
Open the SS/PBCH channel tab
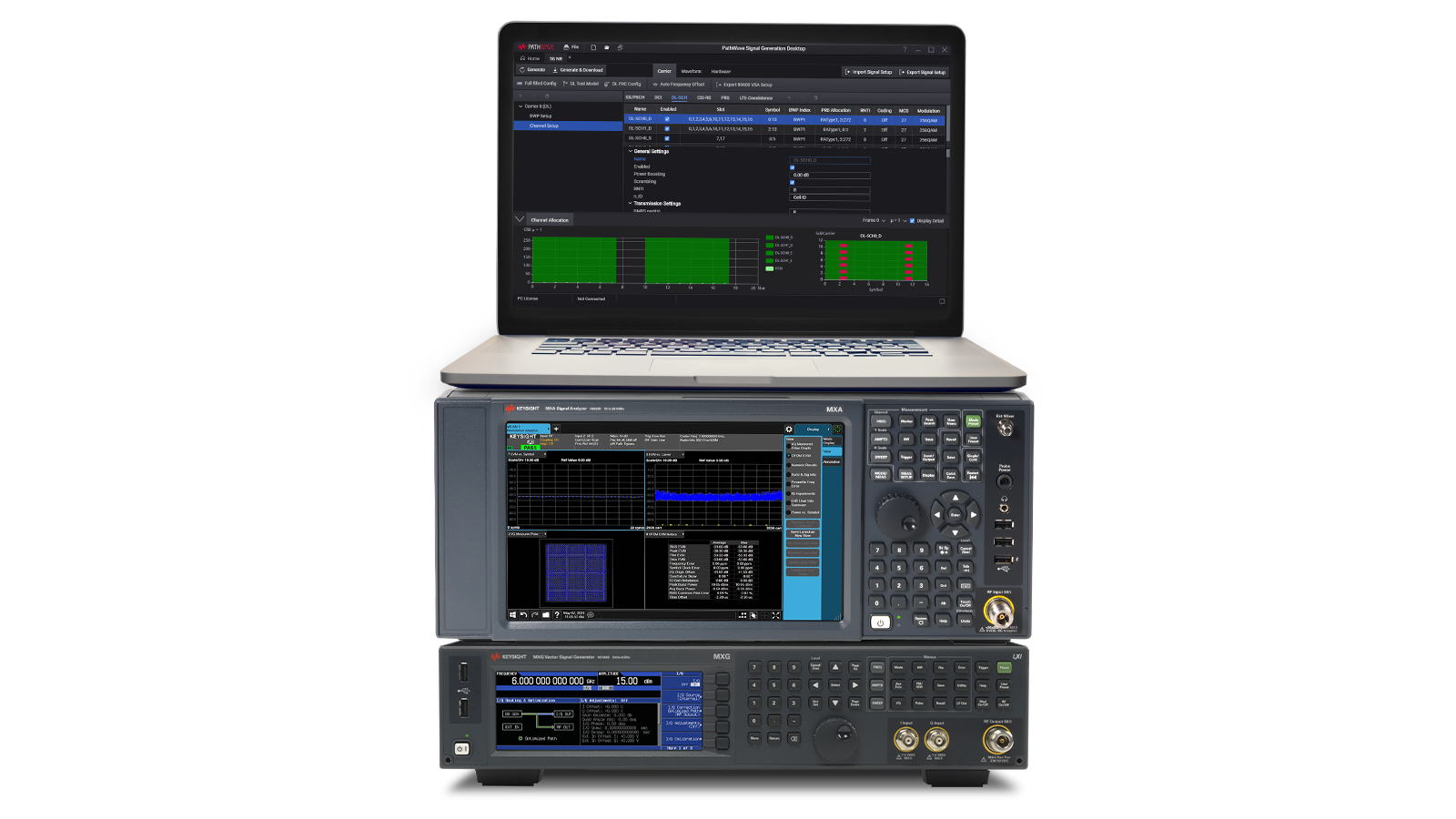click(x=635, y=97)
